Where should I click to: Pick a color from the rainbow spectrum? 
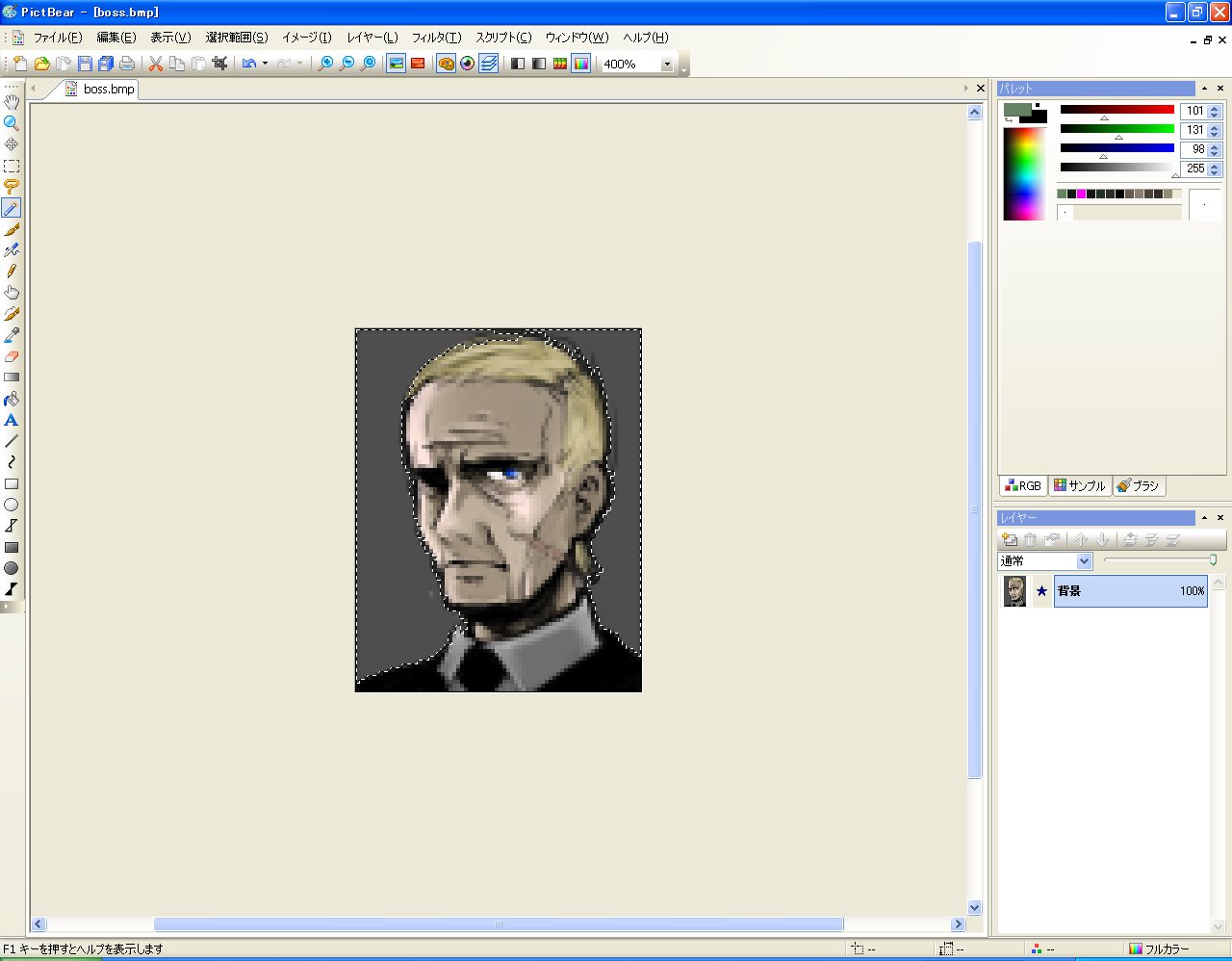pyautogui.click(x=1024, y=174)
